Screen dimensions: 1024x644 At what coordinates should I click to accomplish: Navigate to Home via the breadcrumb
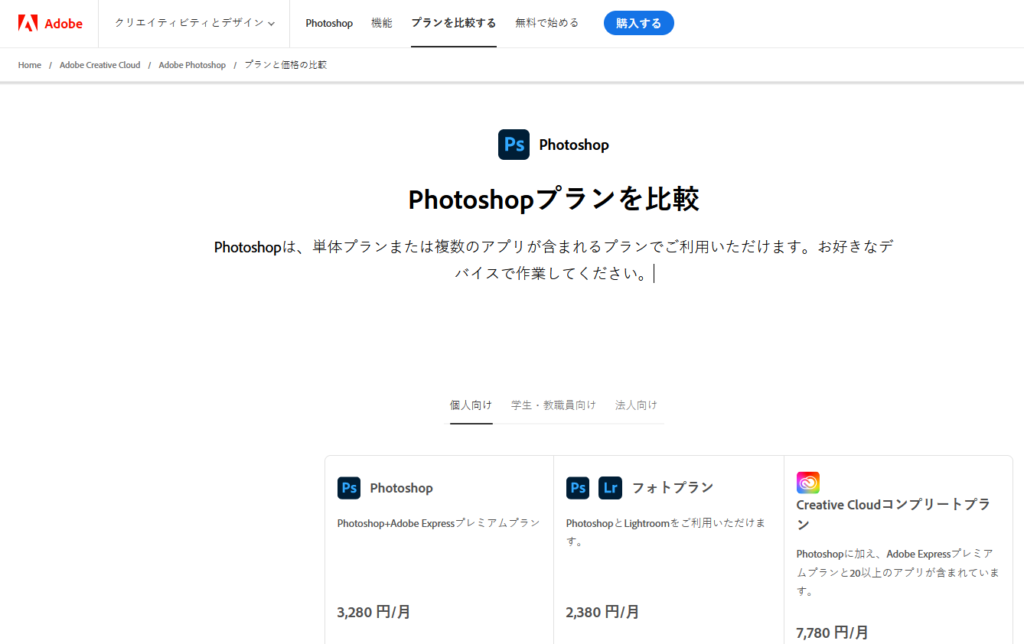[x=29, y=64]
